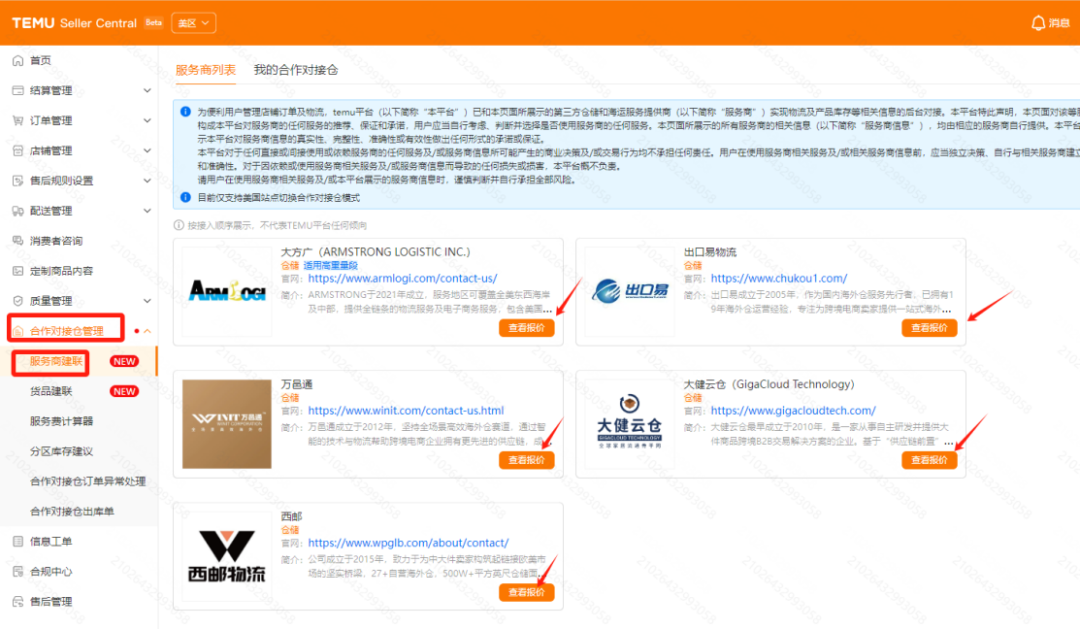Open 合作对接仓出库单 item

pyautogui.click(x=72, y=511)
